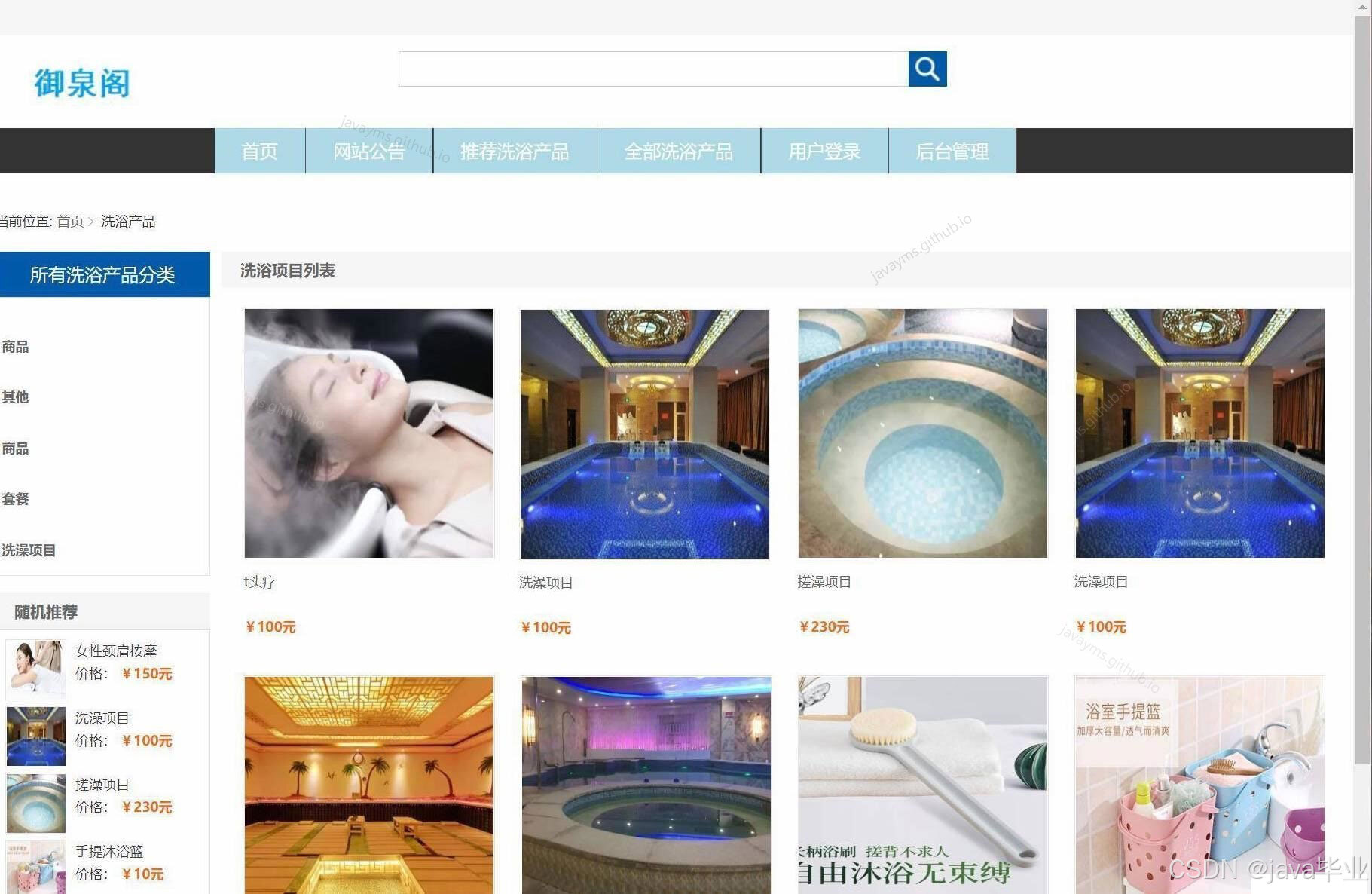Select 全部洗浴产品 from the navigation bar
The image size is (1372, 894).
678,151
